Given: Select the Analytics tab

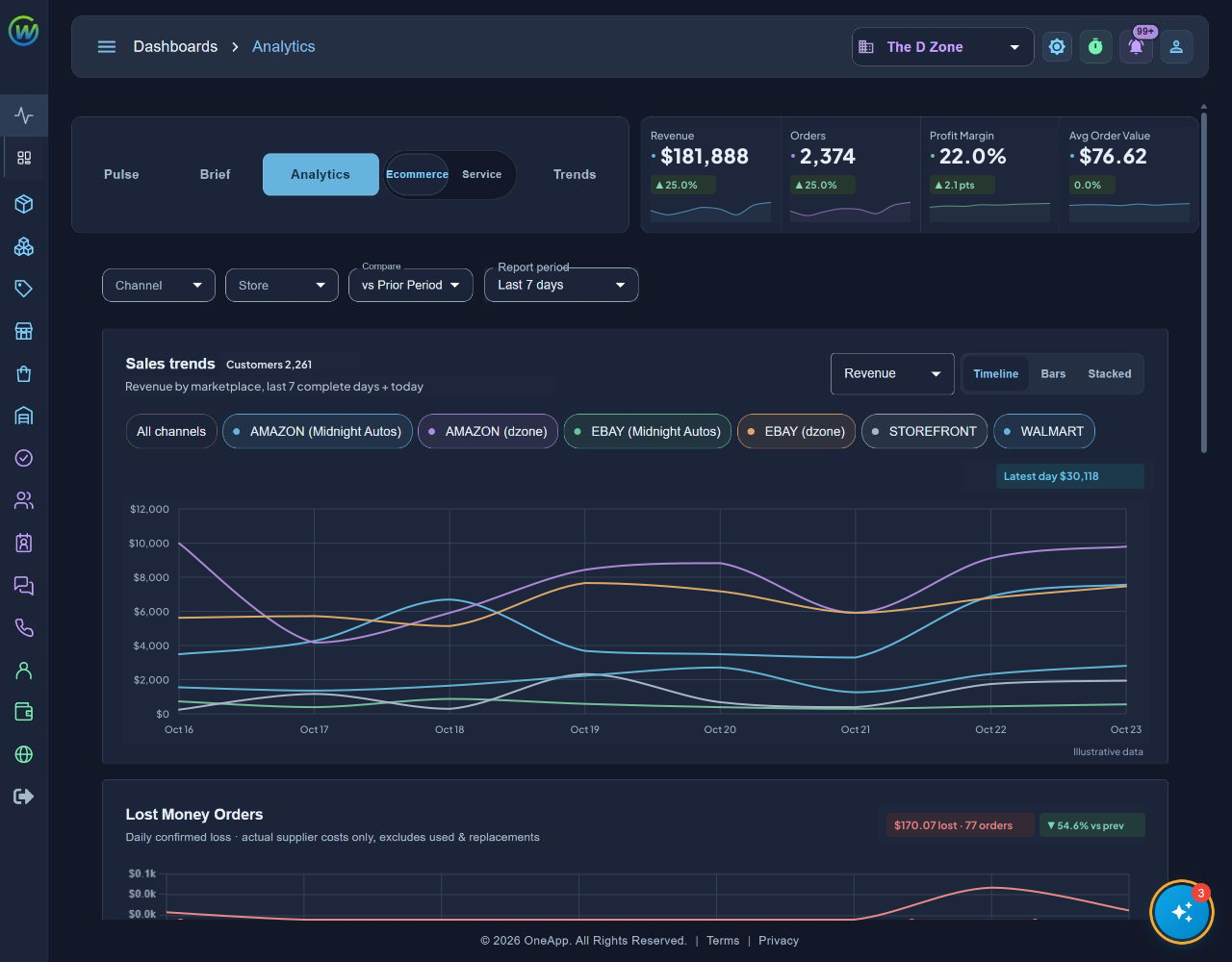Looking at the screenshot, I should pyautogui.click(x=321, y=174).
